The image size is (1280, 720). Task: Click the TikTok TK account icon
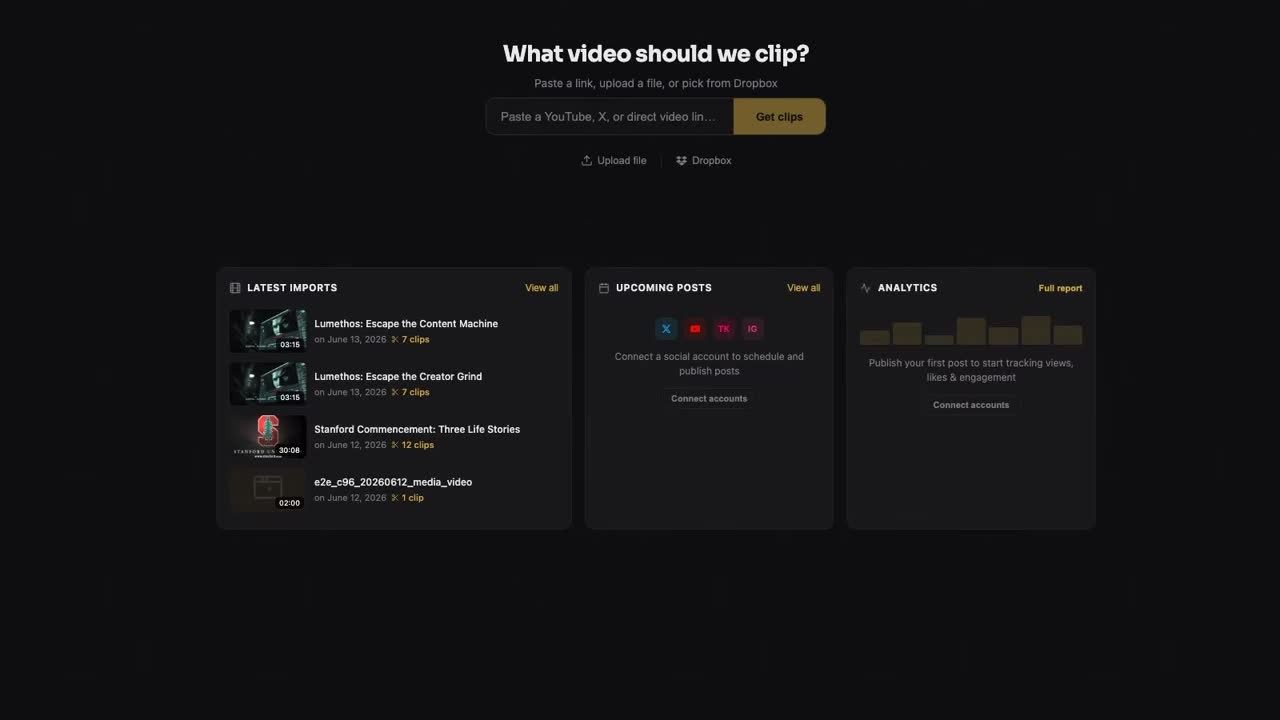point(724,328)
